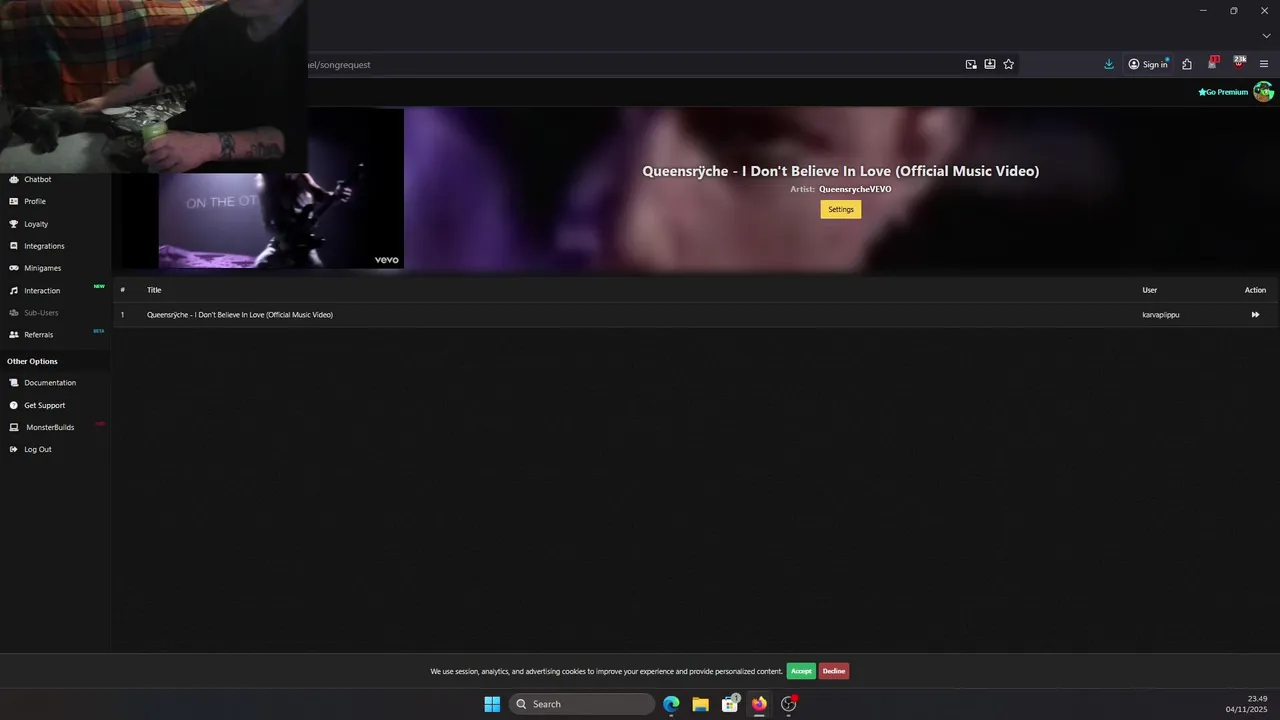Click the Log Out arrow icon
Image resolution: width=1280 pixels, height=720 pixels.
point(14,450)
